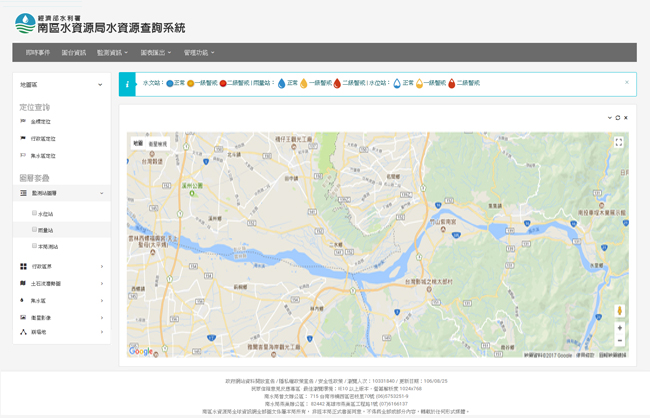
Task: Dismiss the legend bar with its X
Action: pos(626,82)
